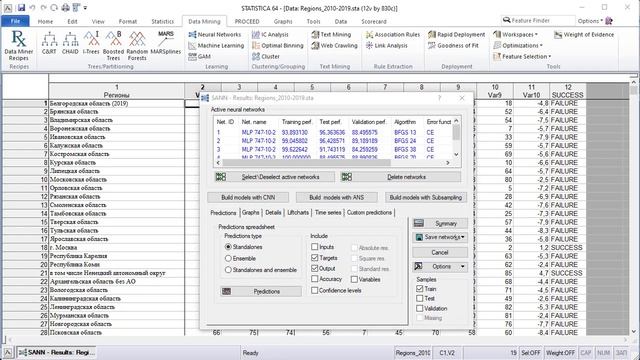Open the MARSplines tool
This screenshot has height=360, width=640.
point(165,43)
